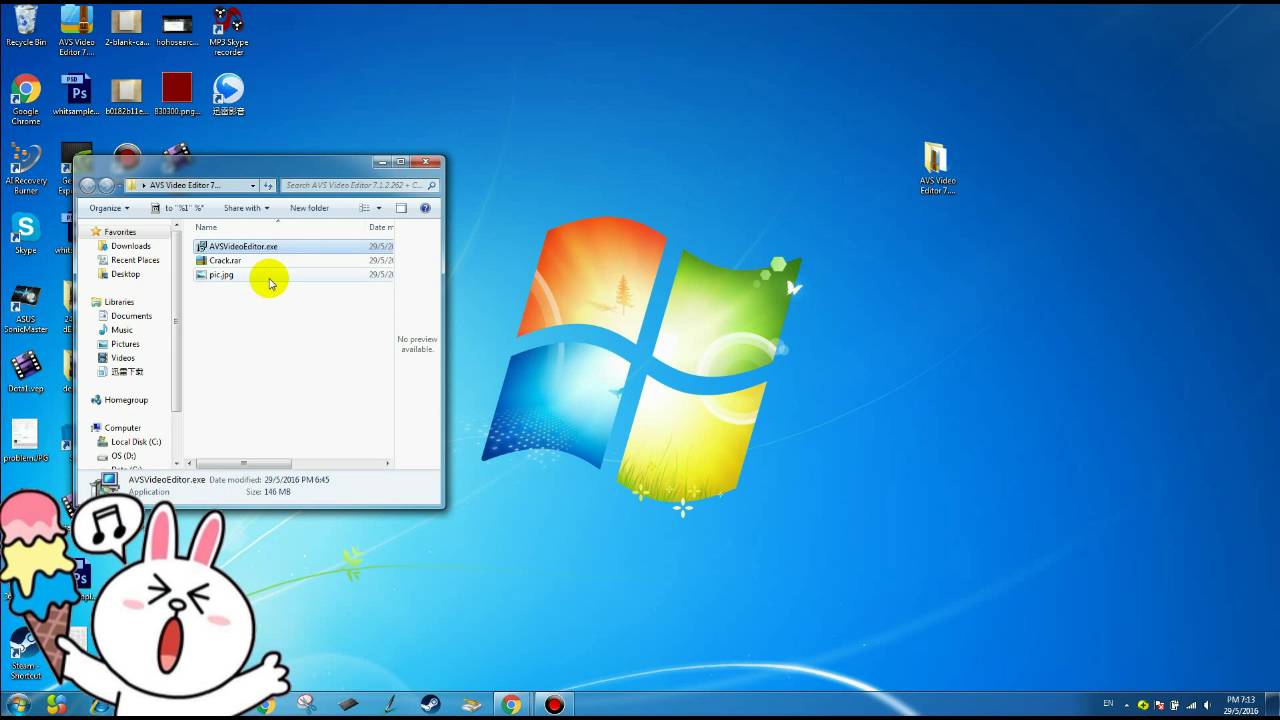The image size is (1280, 720).
Task: Open the 830300.png red image icon
Action: tap(176, 95)
